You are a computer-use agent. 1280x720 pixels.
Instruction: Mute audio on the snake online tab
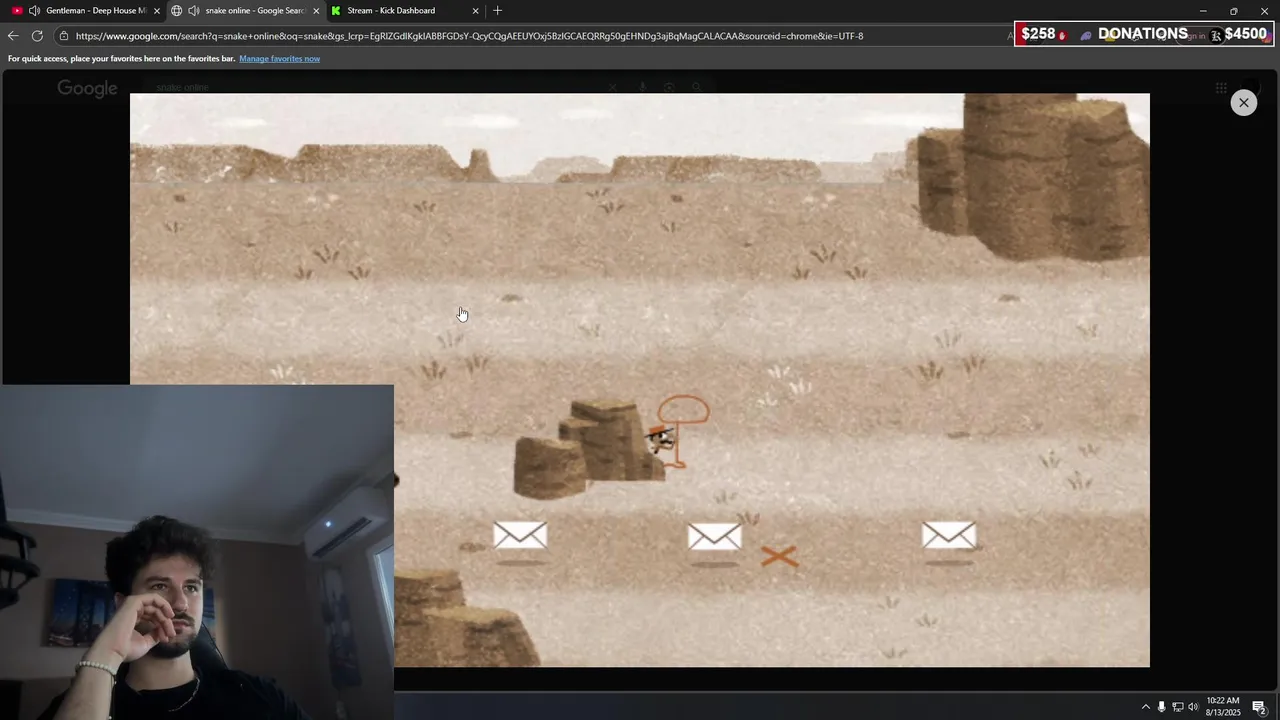click(193, 11)
